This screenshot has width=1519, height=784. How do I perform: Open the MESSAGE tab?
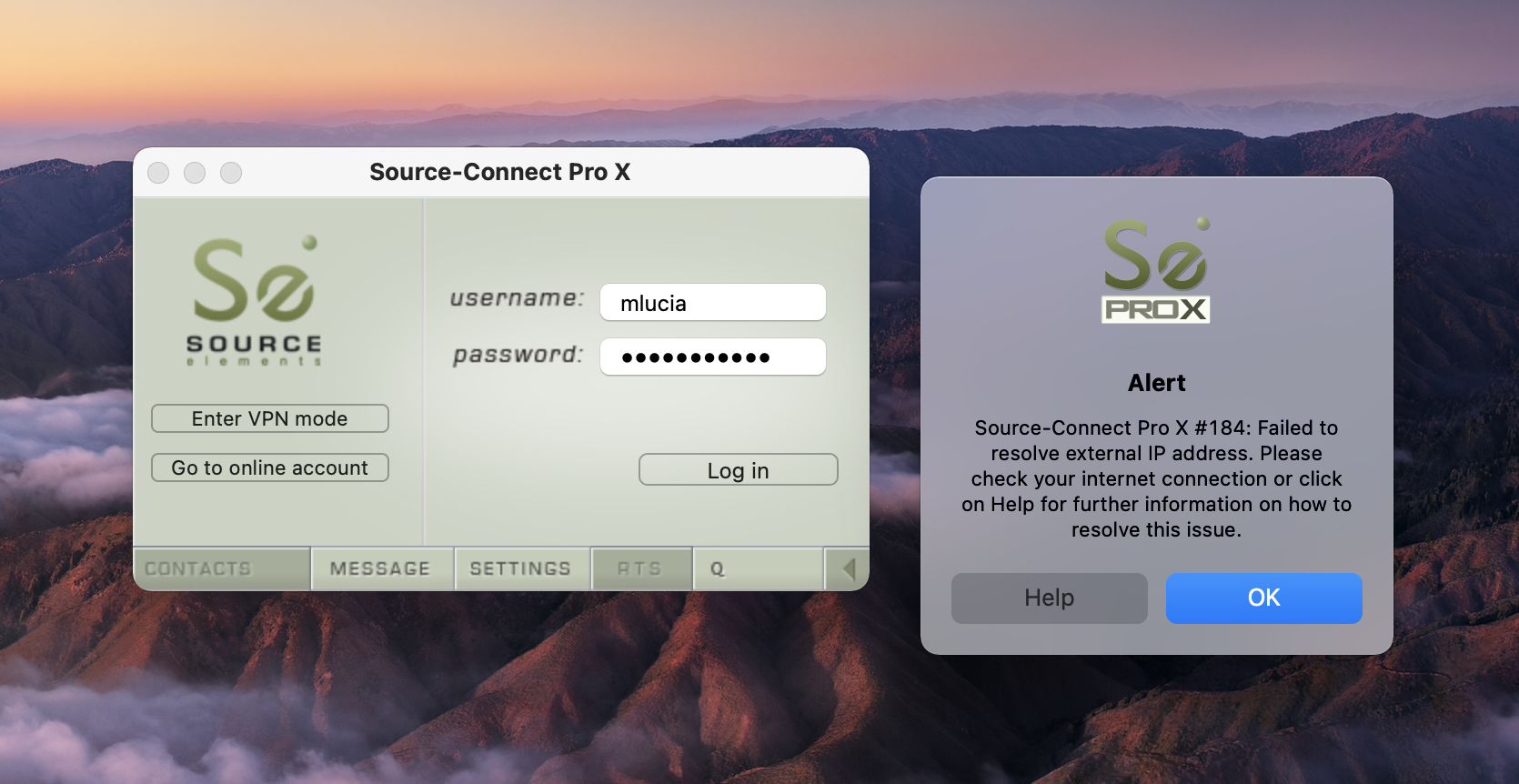(x=380, y=569)
